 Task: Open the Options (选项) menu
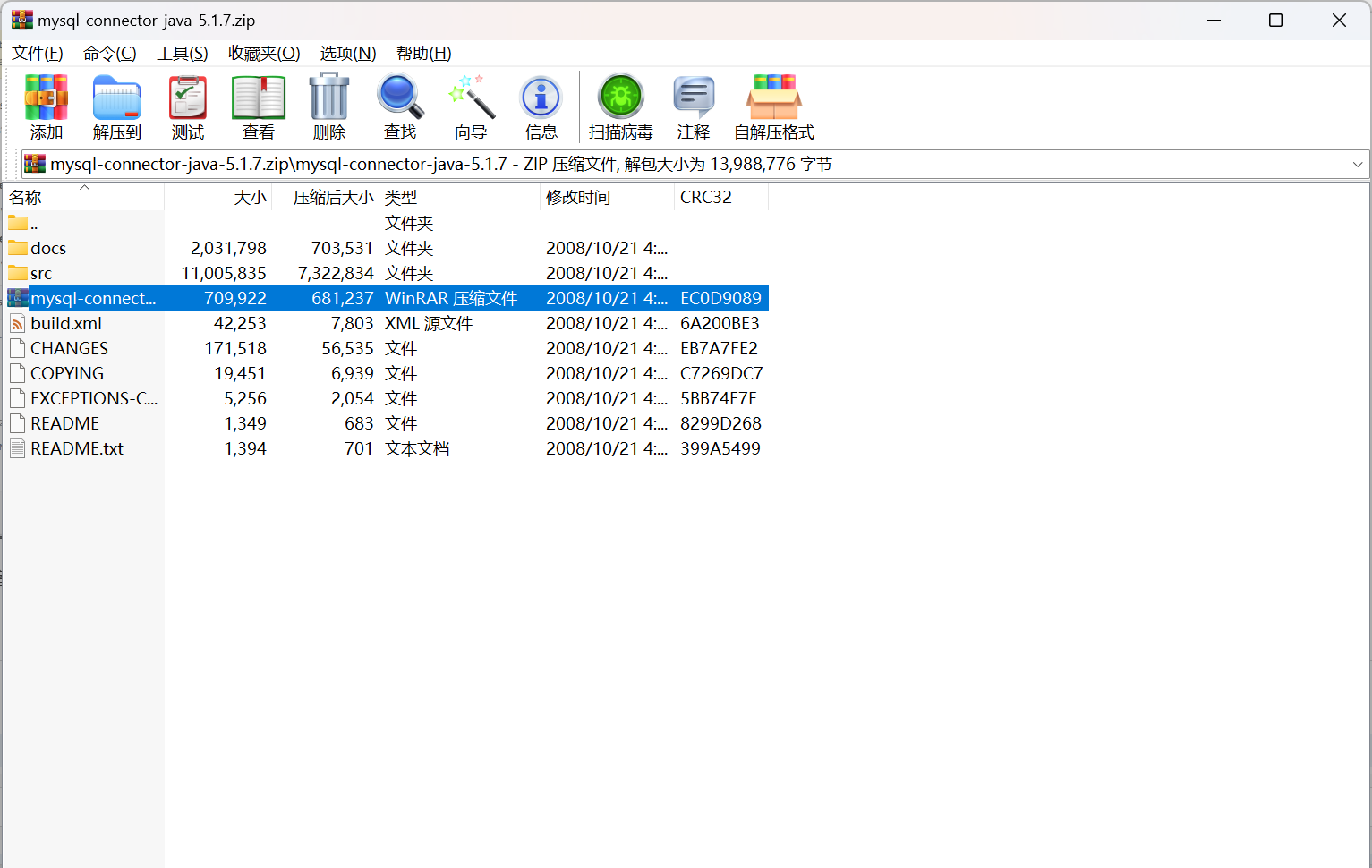tap(348, 54)
